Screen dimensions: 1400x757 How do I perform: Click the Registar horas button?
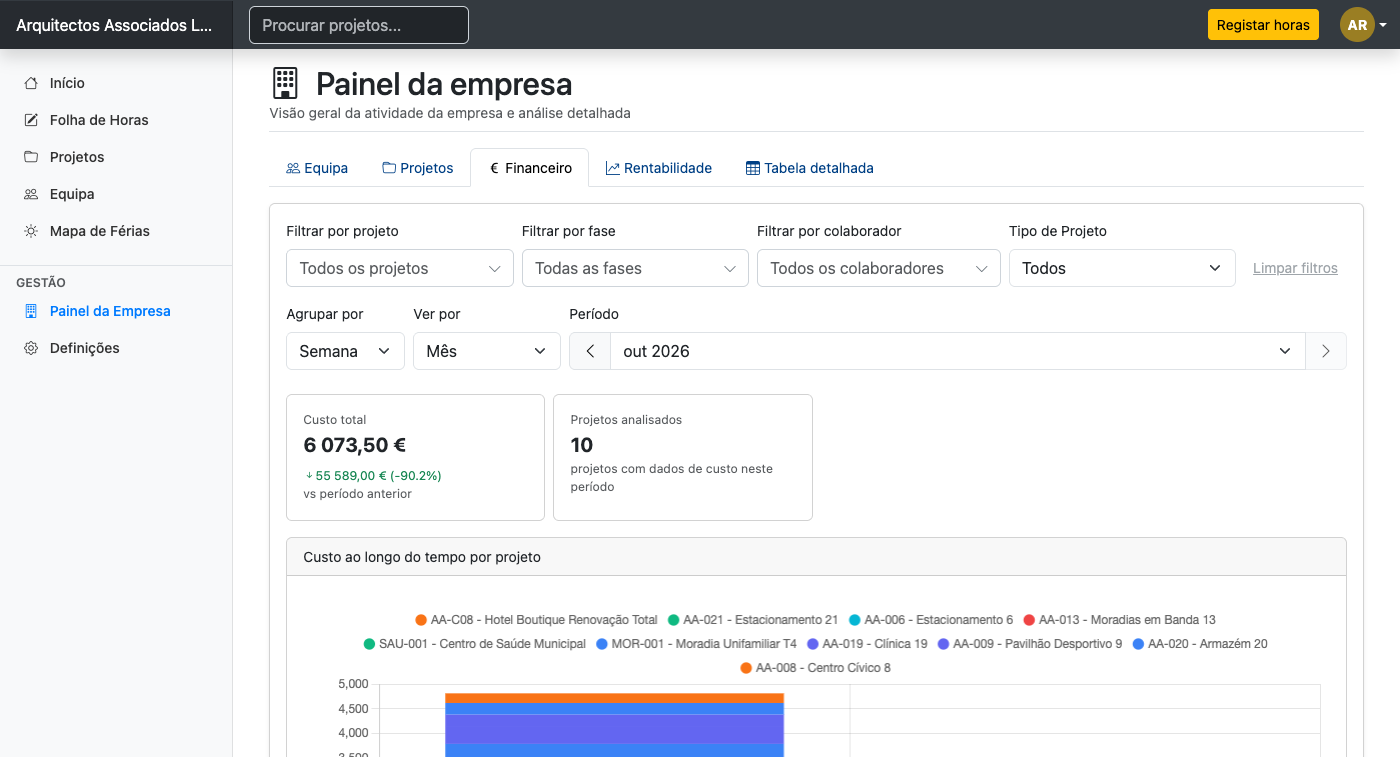tap(1263, 25)
